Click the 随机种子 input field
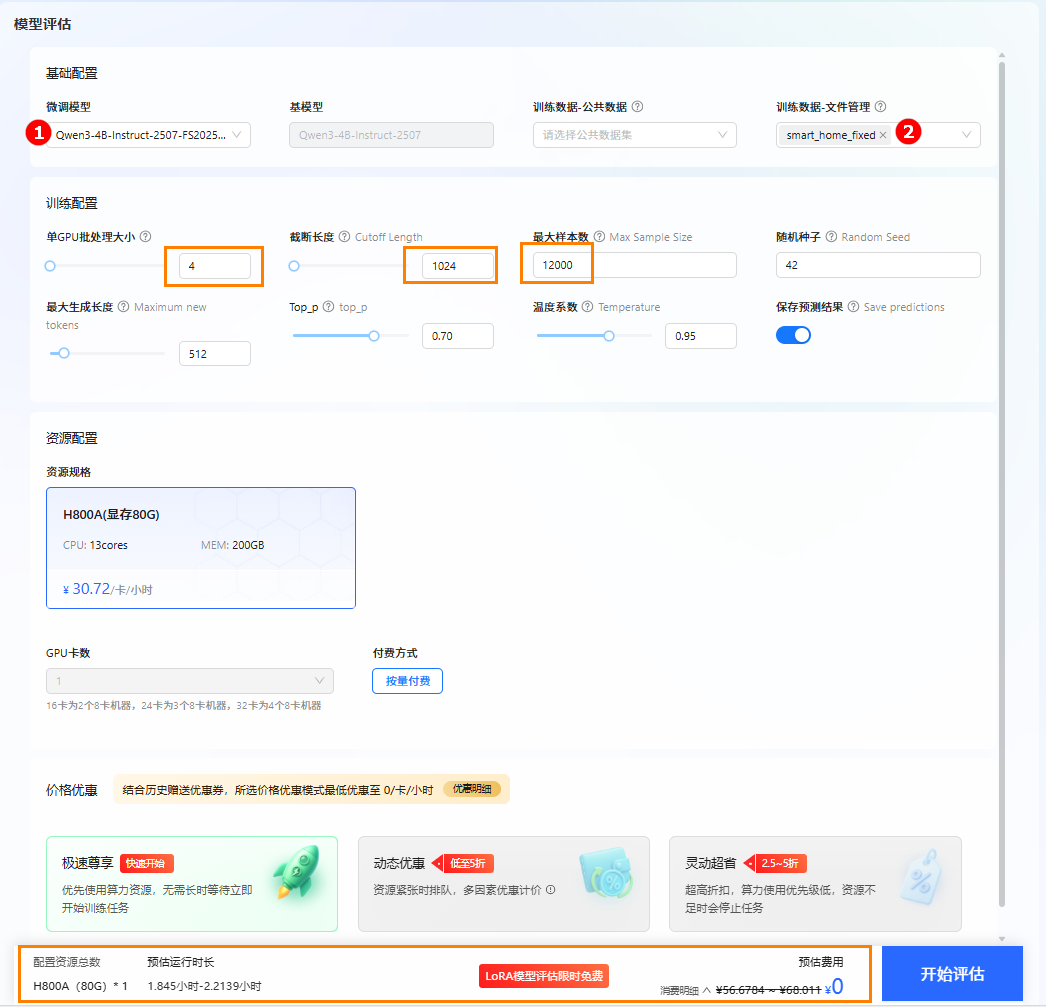1046x1007 pixels. (x=877, y=265)
